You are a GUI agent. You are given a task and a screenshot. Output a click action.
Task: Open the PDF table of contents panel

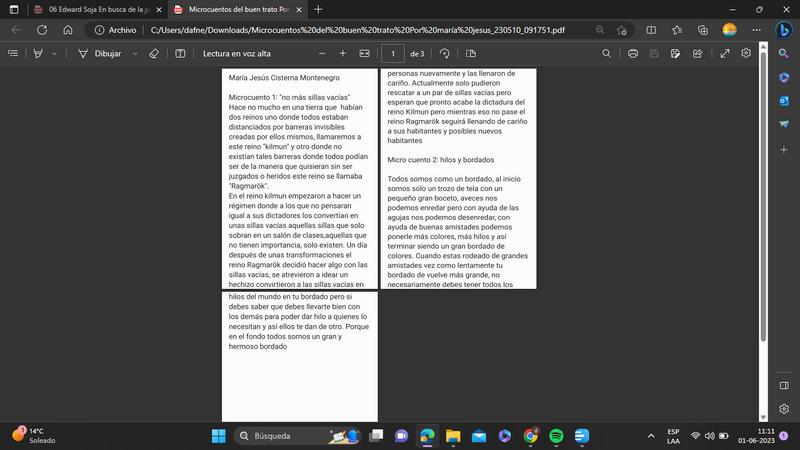[13, 53]
